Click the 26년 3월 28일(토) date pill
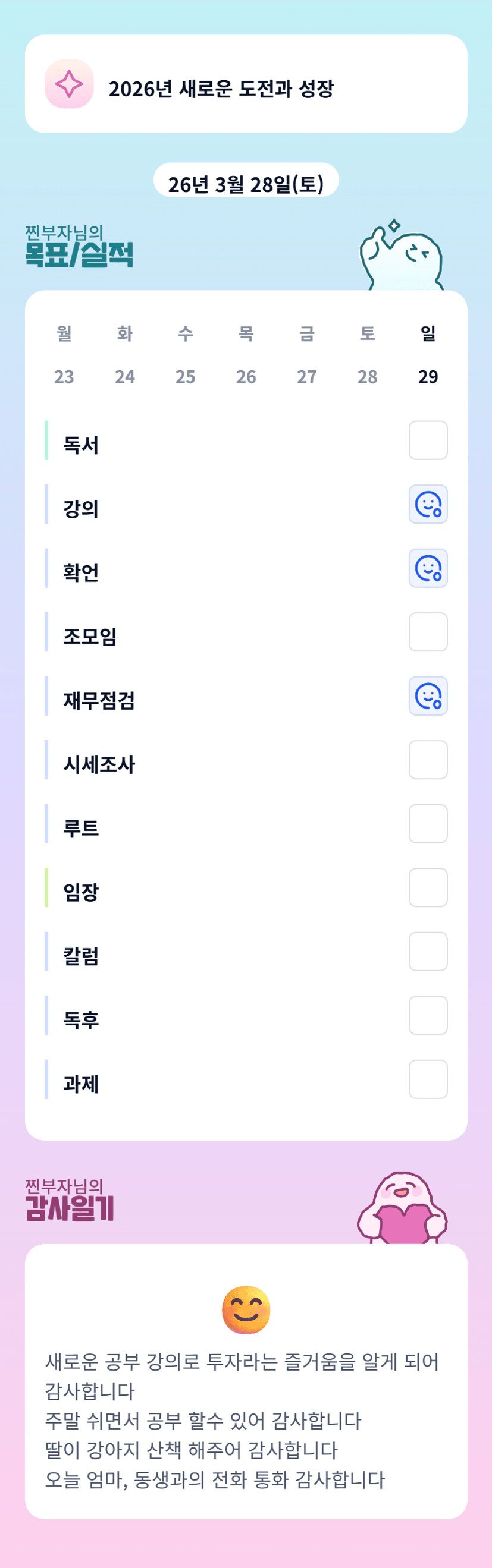This screenshot has height=1568, width=492. [x=246, y=184]
